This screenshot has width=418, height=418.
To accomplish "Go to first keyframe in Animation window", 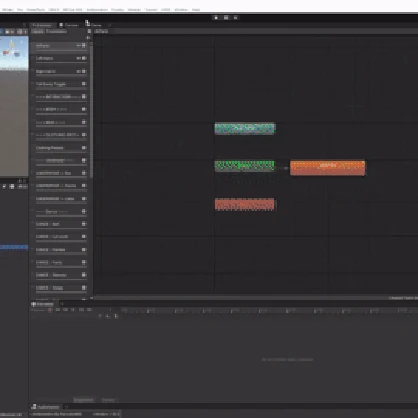I will (58, 310).
